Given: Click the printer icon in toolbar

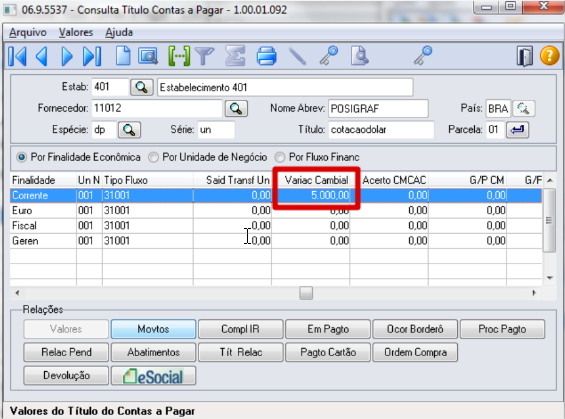Looking at the screenshot, I should pos(267,56).
